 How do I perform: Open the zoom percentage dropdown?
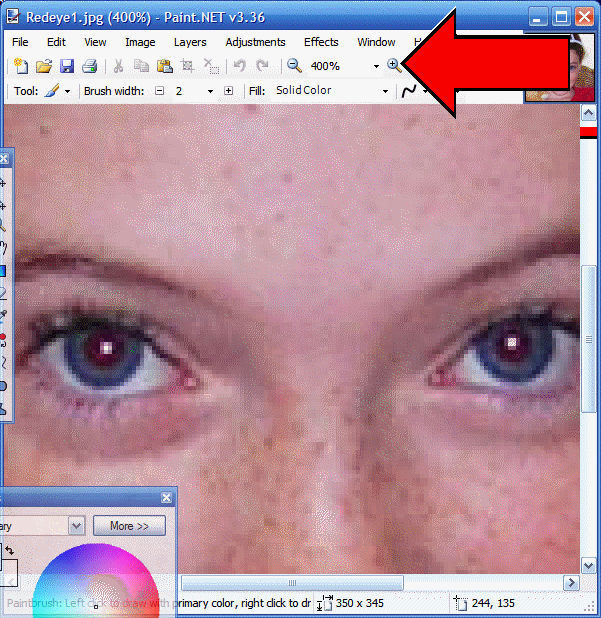pyautogui.click(x=376, y=67)
